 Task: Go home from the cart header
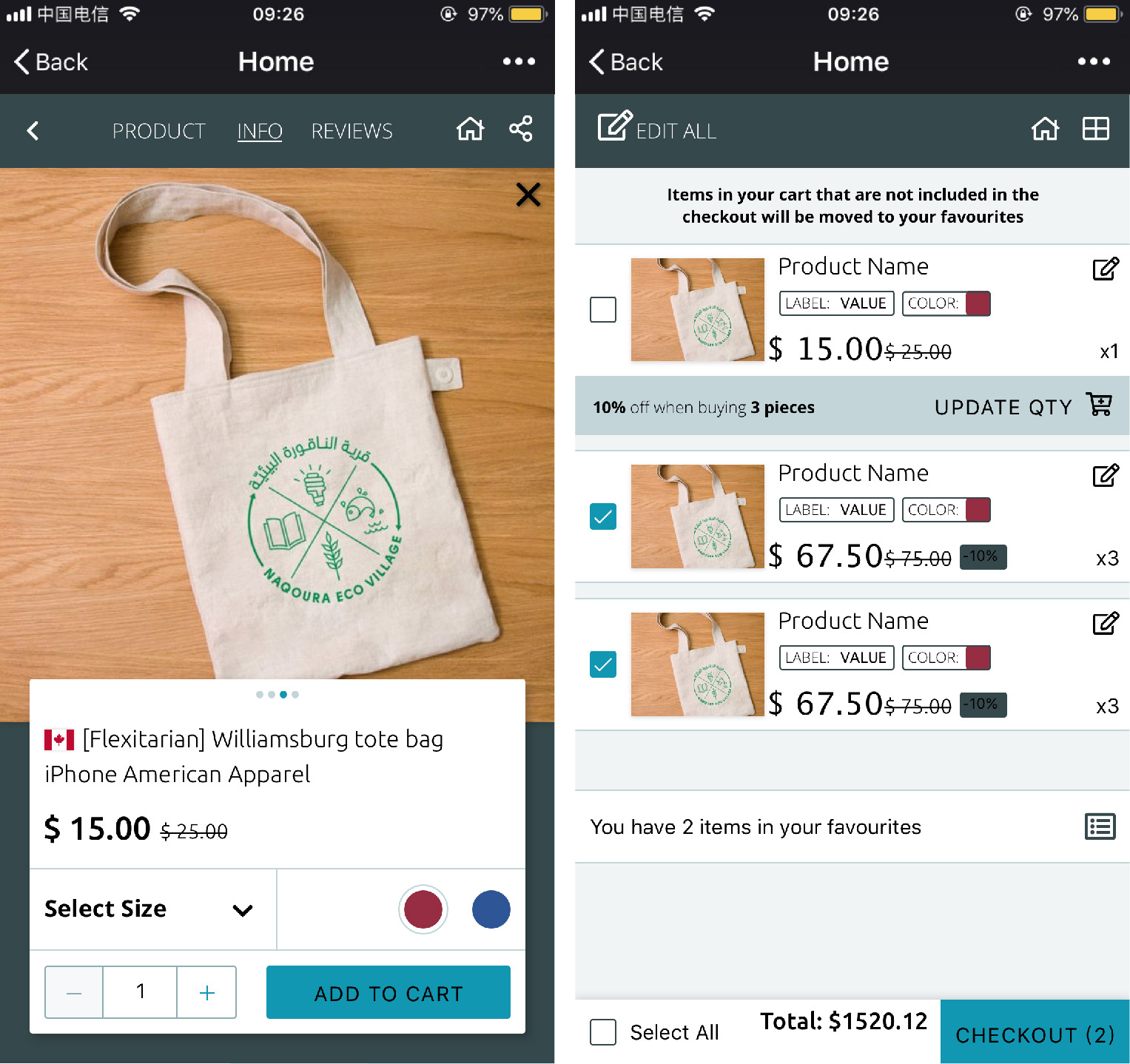click(x=1045, y=129)
